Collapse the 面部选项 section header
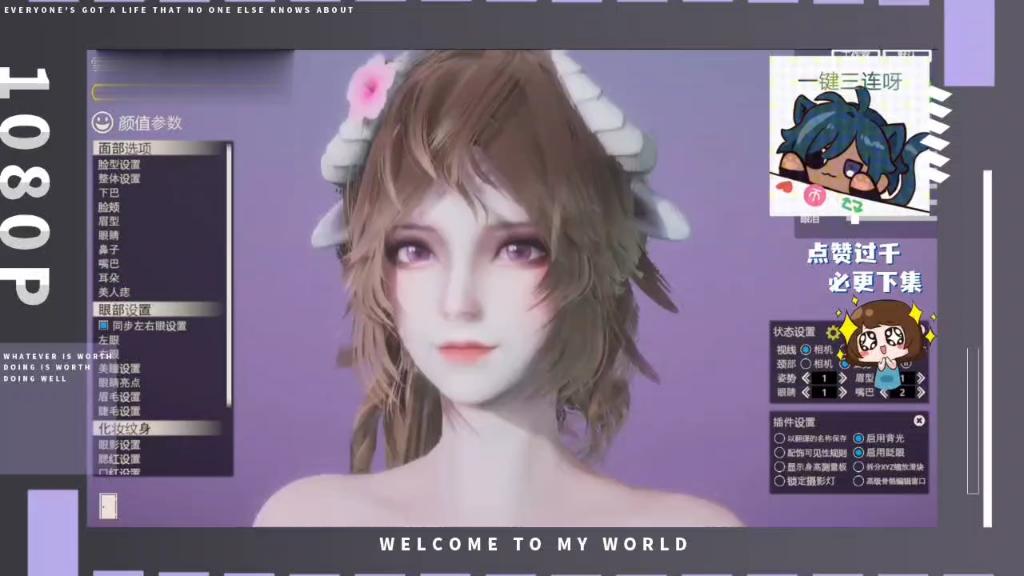Viewport: 1024px width, 576px height. pos(158,148)
